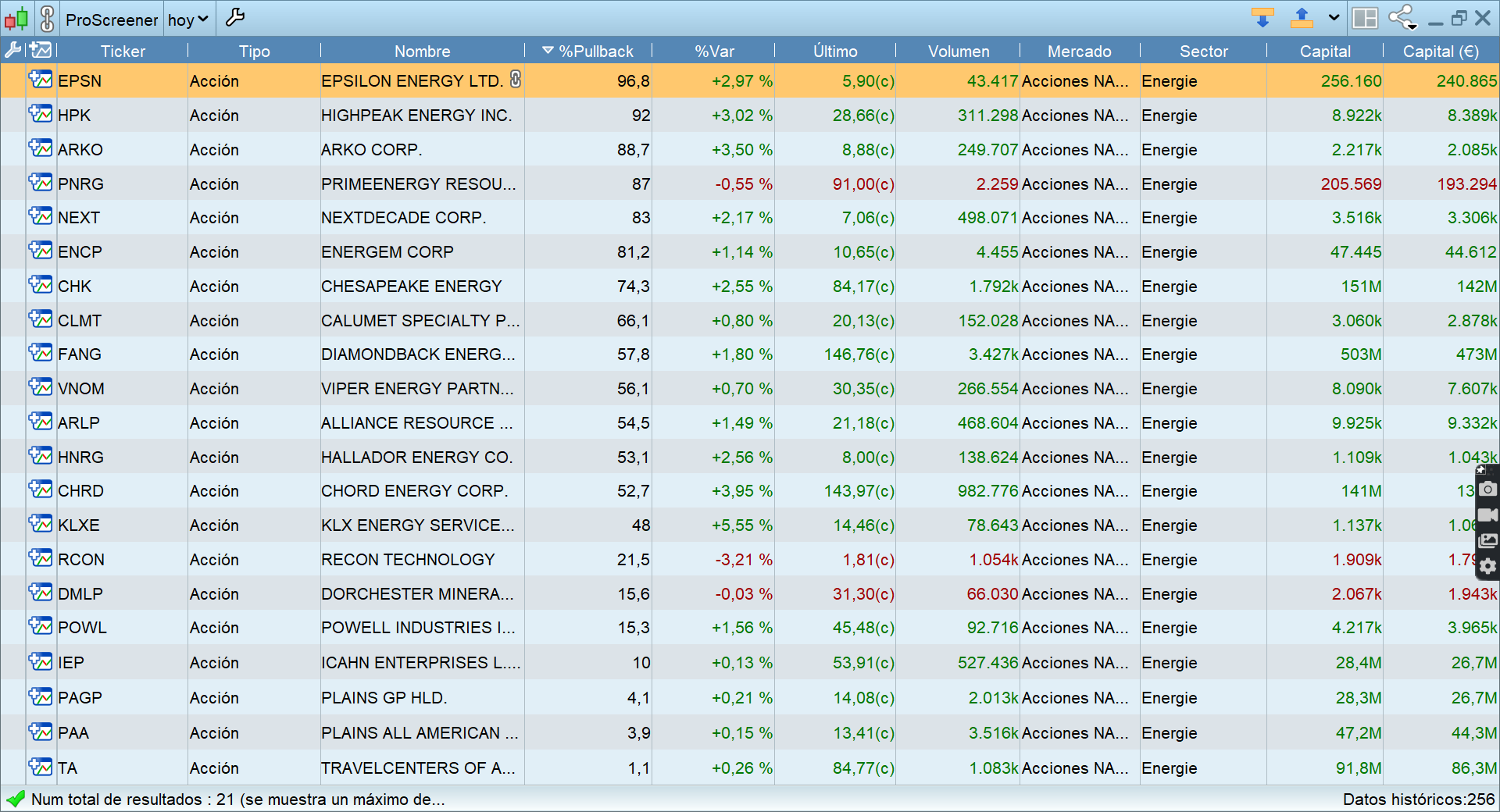Sort by the %Var column header
Screen dimensions: 1500x812
(x=714, y=52)
